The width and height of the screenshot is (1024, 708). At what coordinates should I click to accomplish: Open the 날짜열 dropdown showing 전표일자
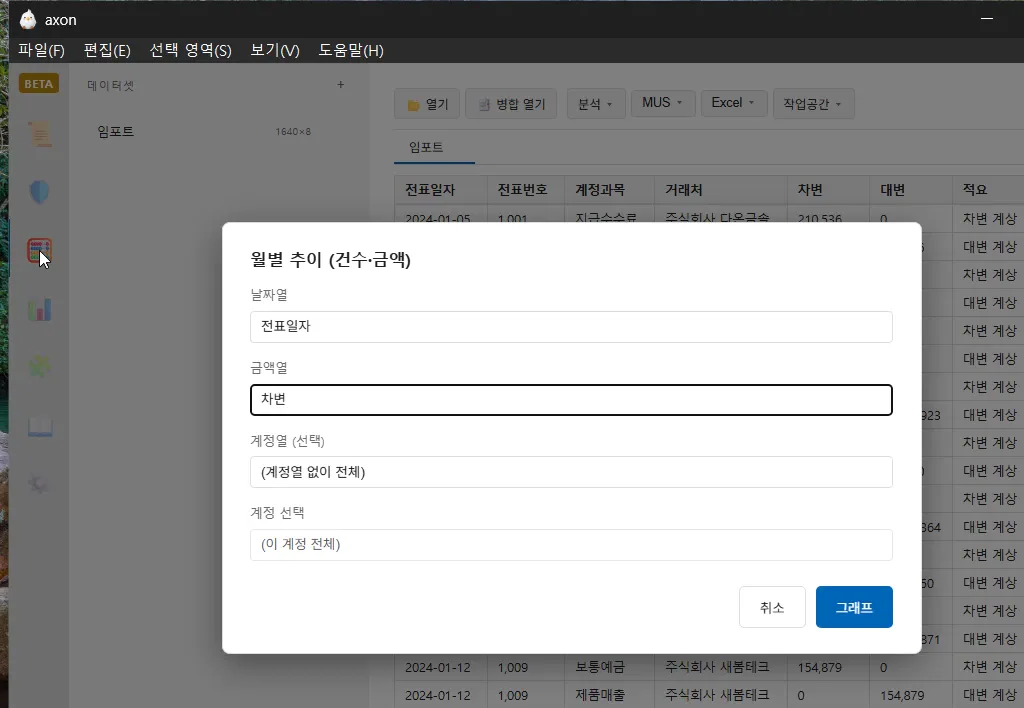(571, 327)
